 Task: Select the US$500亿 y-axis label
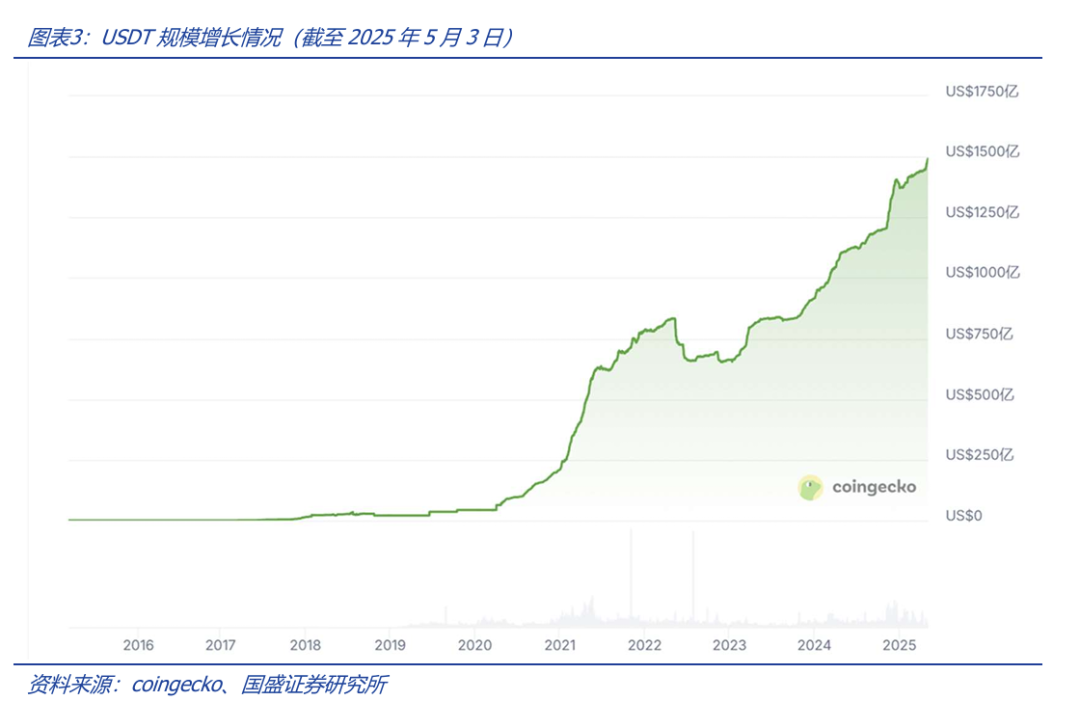979,395
